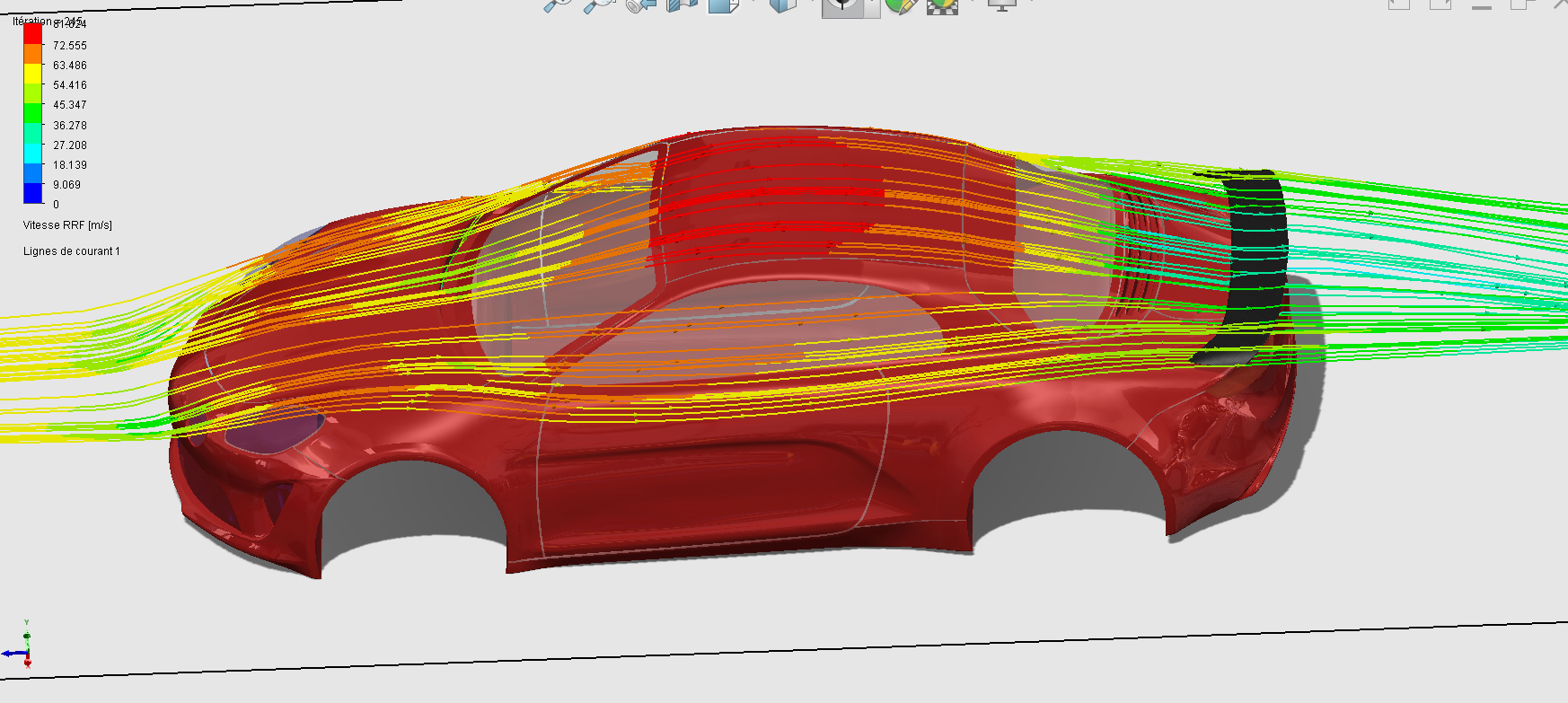Click the Vitesse RRF [m/s] legend title

coord(67,225)
